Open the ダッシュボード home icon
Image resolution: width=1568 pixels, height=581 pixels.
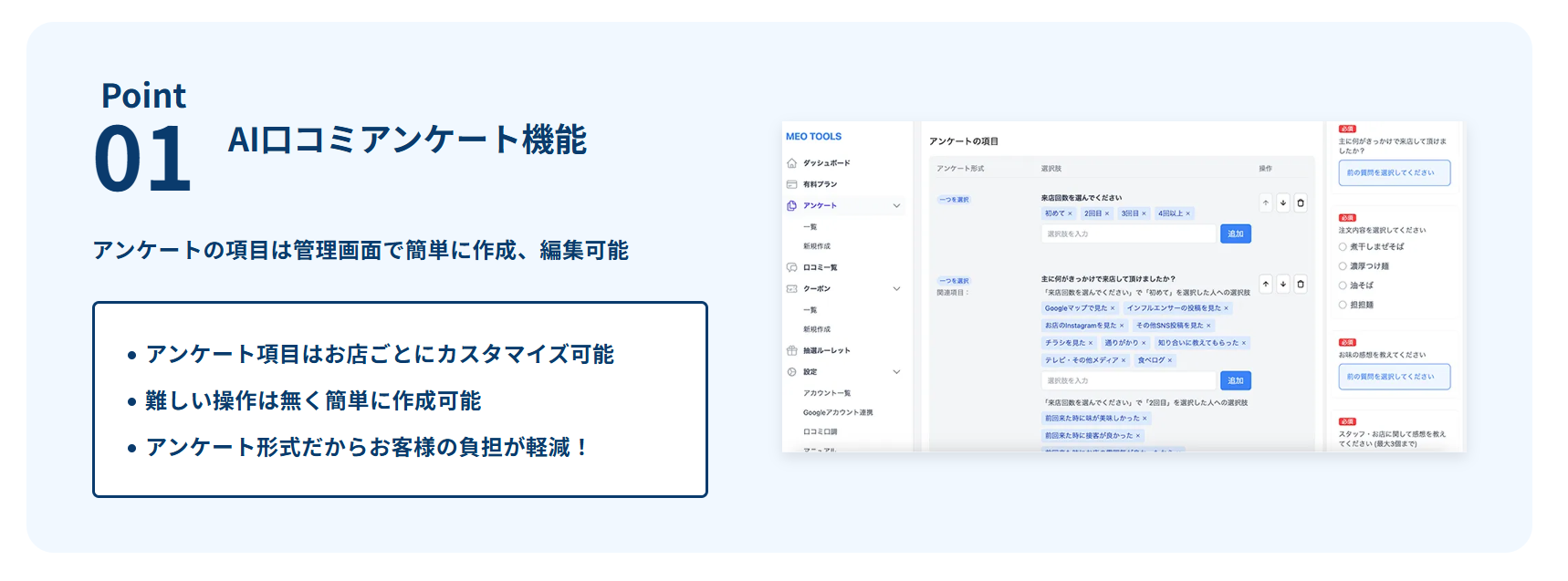point(791,163)
